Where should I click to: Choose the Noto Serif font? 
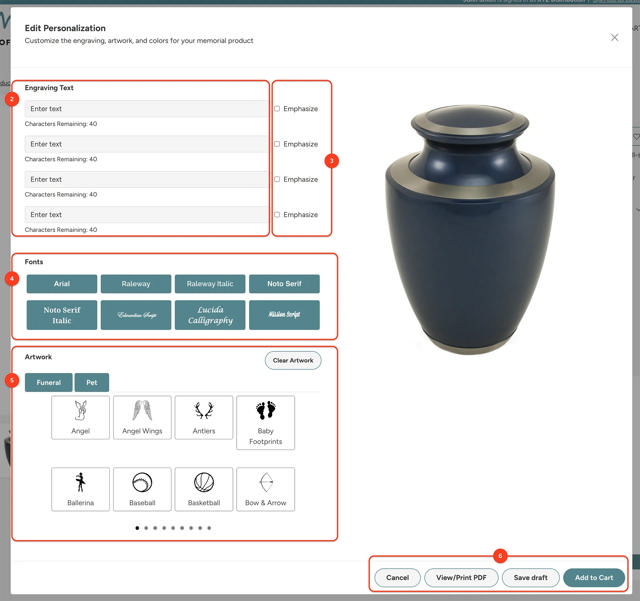point(284,284)
